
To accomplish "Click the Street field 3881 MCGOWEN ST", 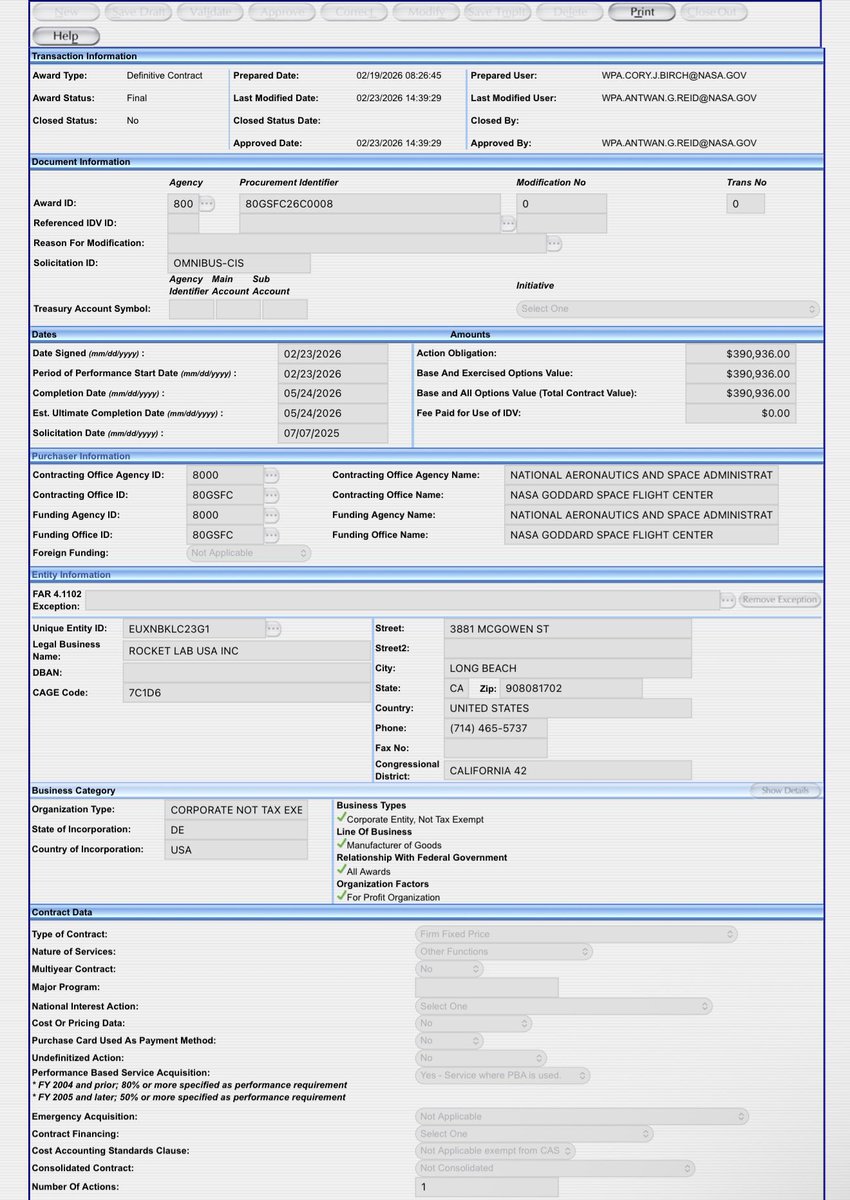I will pos(567,629).
